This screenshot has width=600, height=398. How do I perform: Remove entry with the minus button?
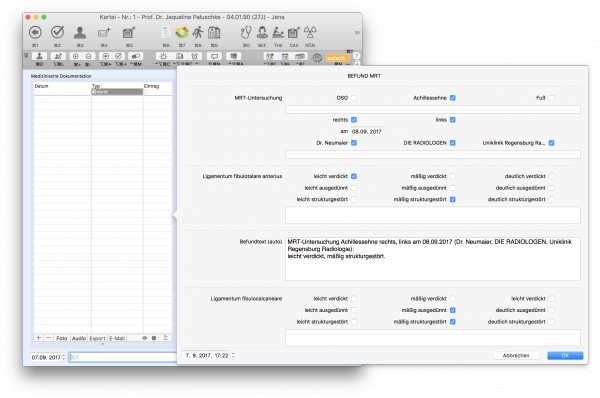coord(48,338)
